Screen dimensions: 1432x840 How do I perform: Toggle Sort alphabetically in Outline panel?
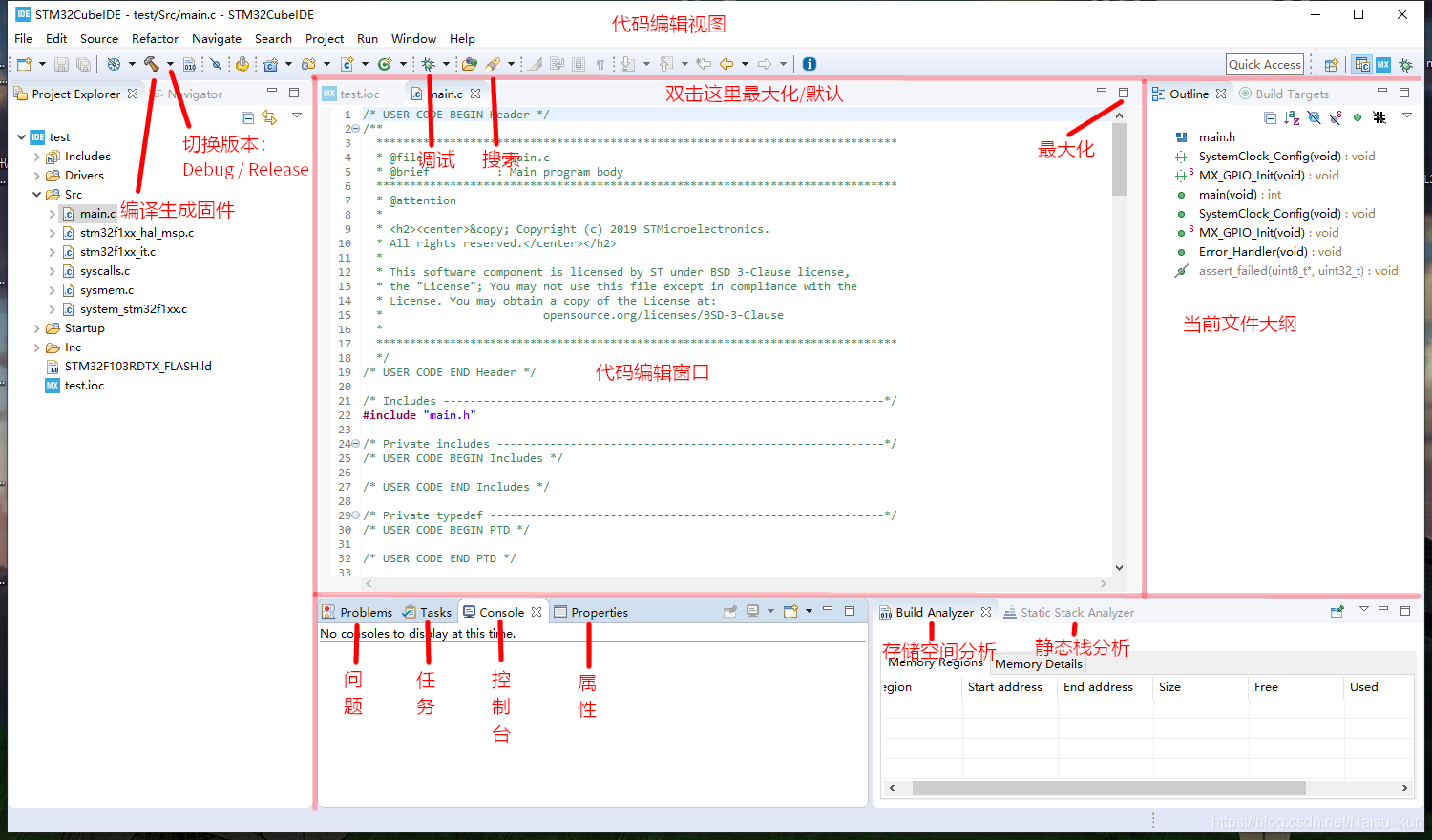pos(1292,117)
